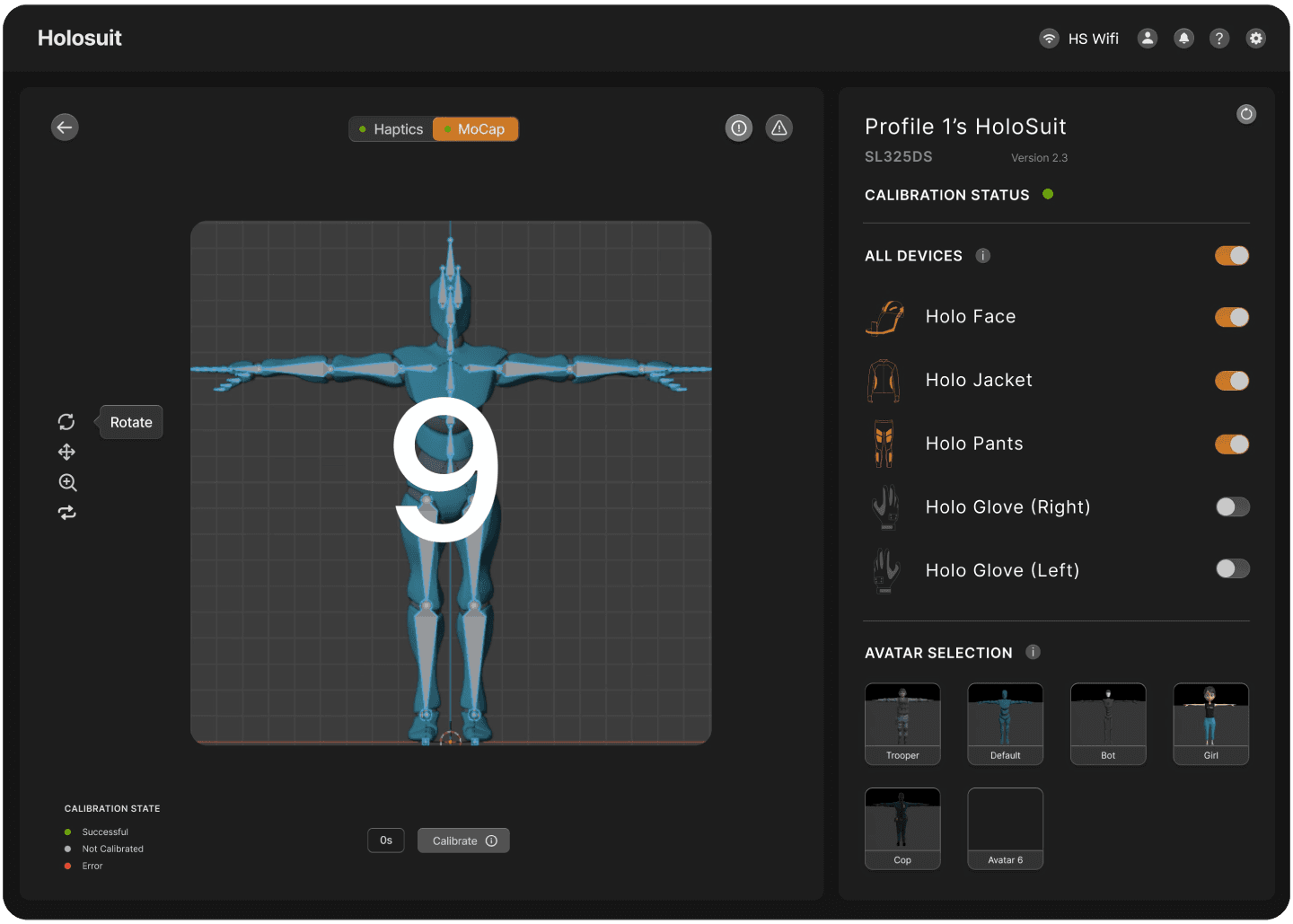Click the back arrow button
1293x924 pixels.
point(65,128)
